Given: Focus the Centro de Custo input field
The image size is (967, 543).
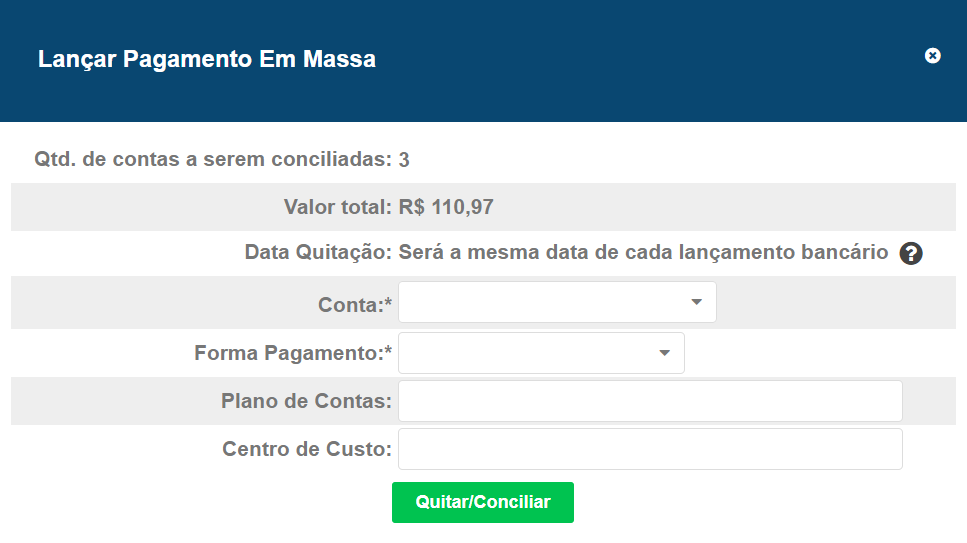Looking at the screenshot, I should 650,449.
